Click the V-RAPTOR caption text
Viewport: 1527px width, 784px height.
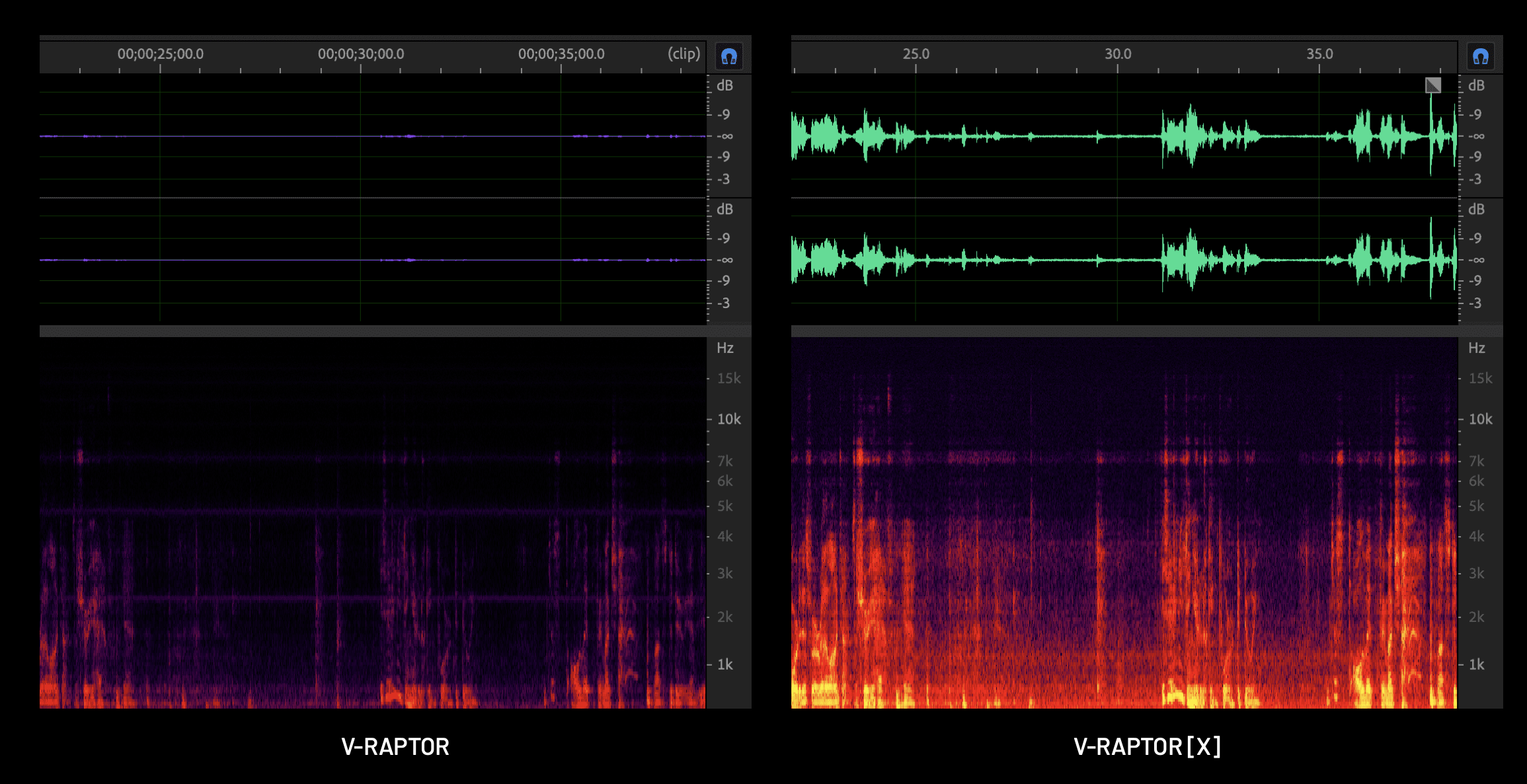coord(395,747)
